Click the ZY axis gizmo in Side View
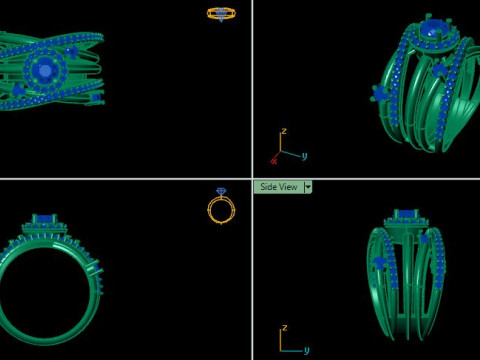The width and height of the screenshot is (480, 360). coord(294,339)
